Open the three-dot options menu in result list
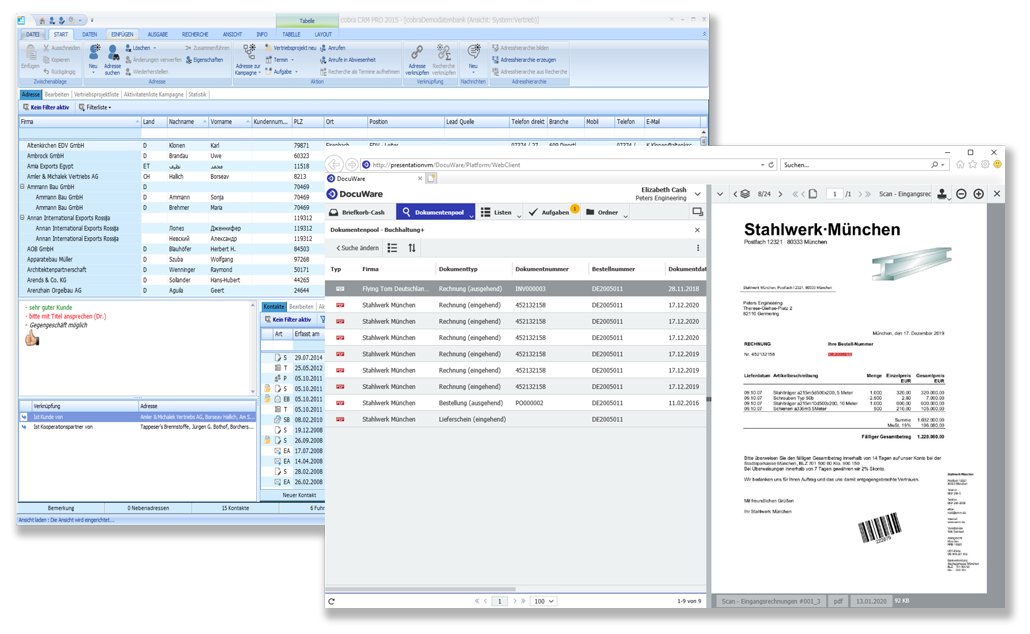 tap(698, 248)
